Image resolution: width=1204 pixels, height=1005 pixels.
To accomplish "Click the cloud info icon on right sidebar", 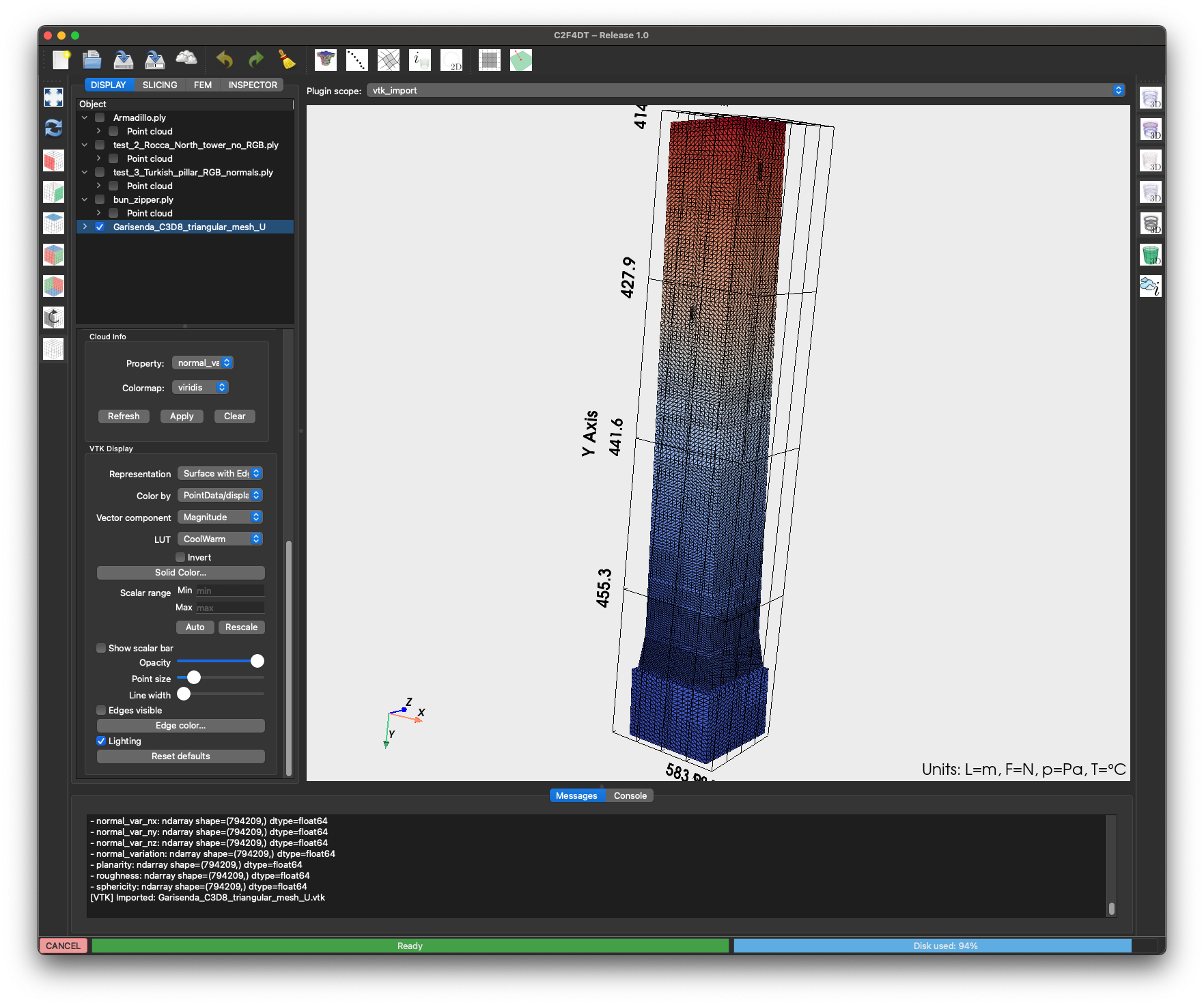I will [x=1150, y=286].
